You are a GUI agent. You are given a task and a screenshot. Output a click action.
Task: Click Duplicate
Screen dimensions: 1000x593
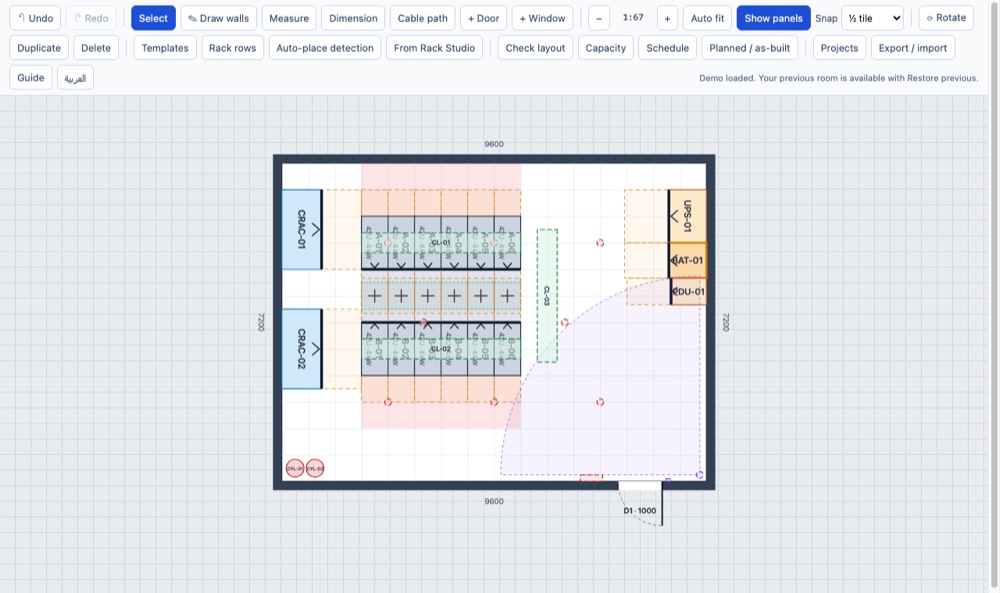coord(39,48)
